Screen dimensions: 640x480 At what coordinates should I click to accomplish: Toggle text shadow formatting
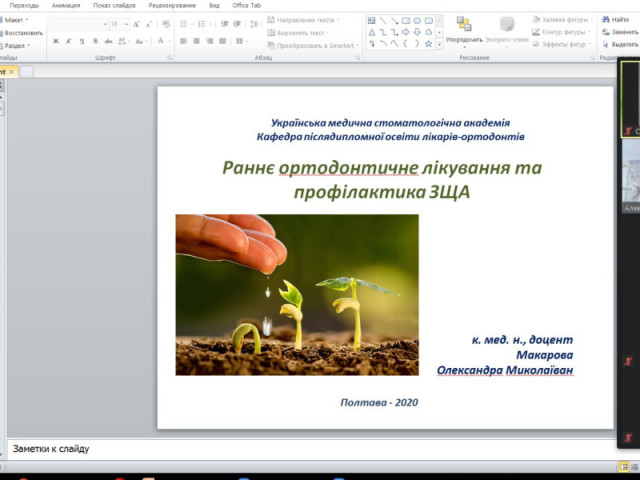point(95,41)
